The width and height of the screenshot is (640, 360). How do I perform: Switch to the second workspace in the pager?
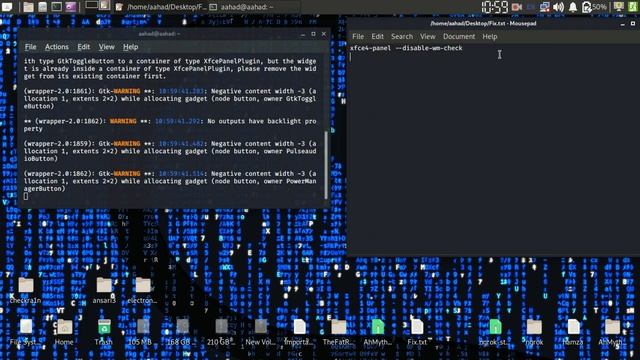click(104, 5)
